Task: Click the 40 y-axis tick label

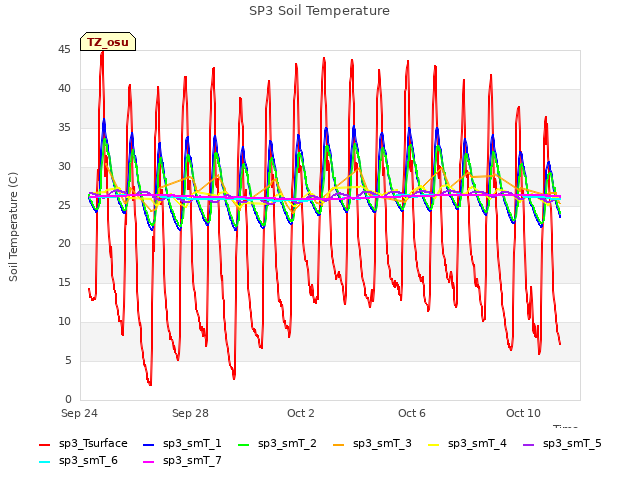Action: point(64,89)
